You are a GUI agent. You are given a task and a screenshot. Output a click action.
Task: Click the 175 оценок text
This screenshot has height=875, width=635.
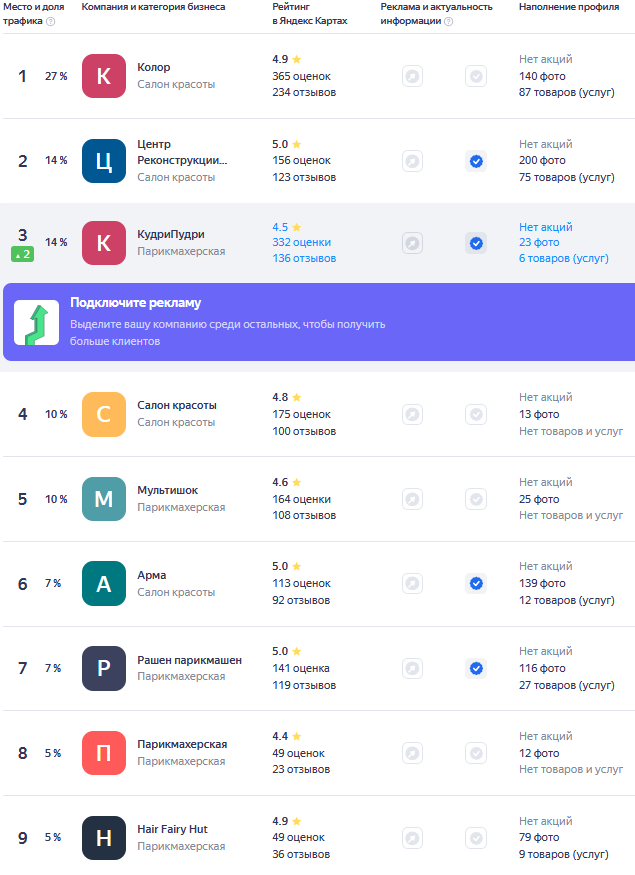(301, 414)
